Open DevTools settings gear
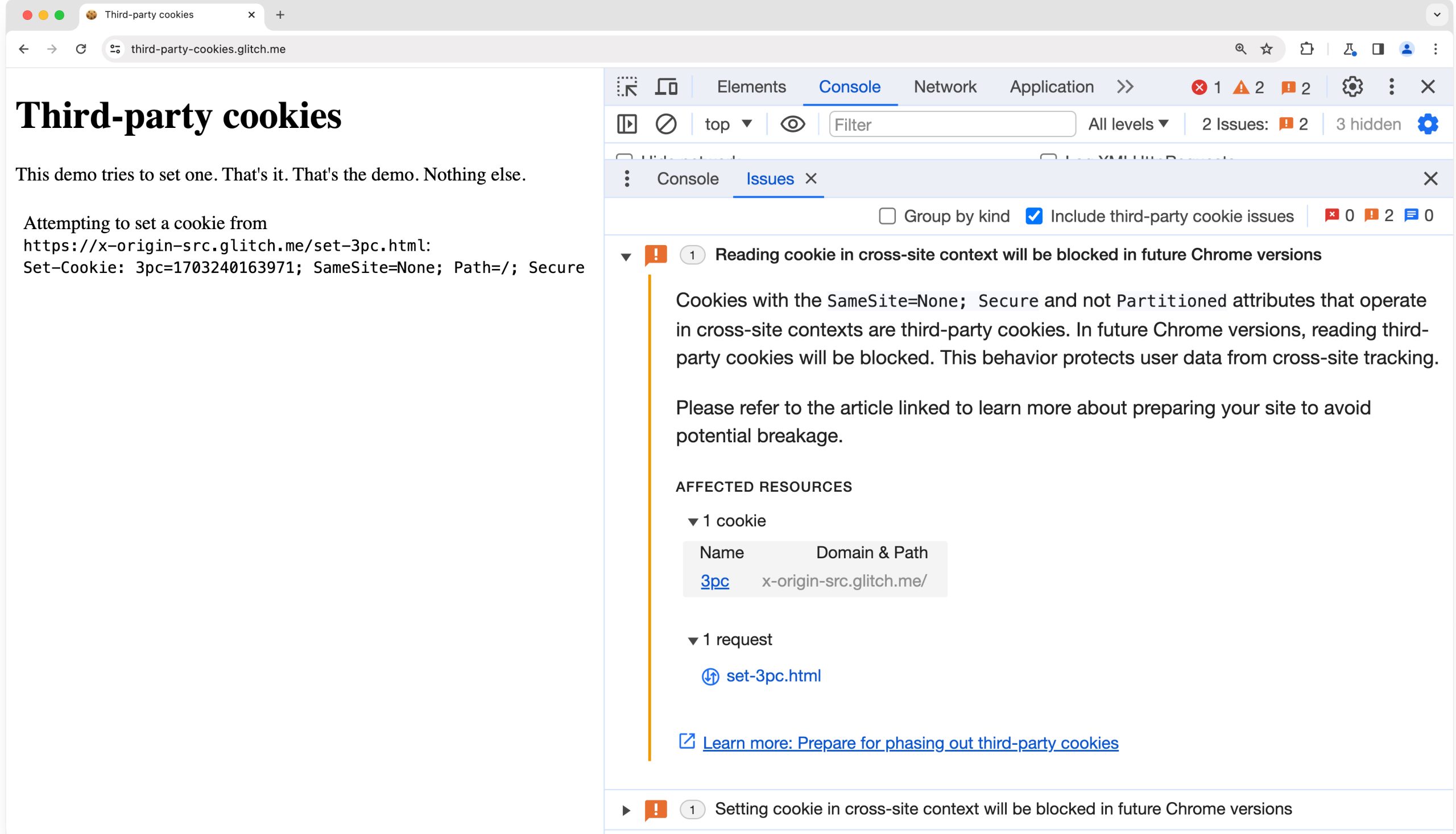 (1352, 87)
